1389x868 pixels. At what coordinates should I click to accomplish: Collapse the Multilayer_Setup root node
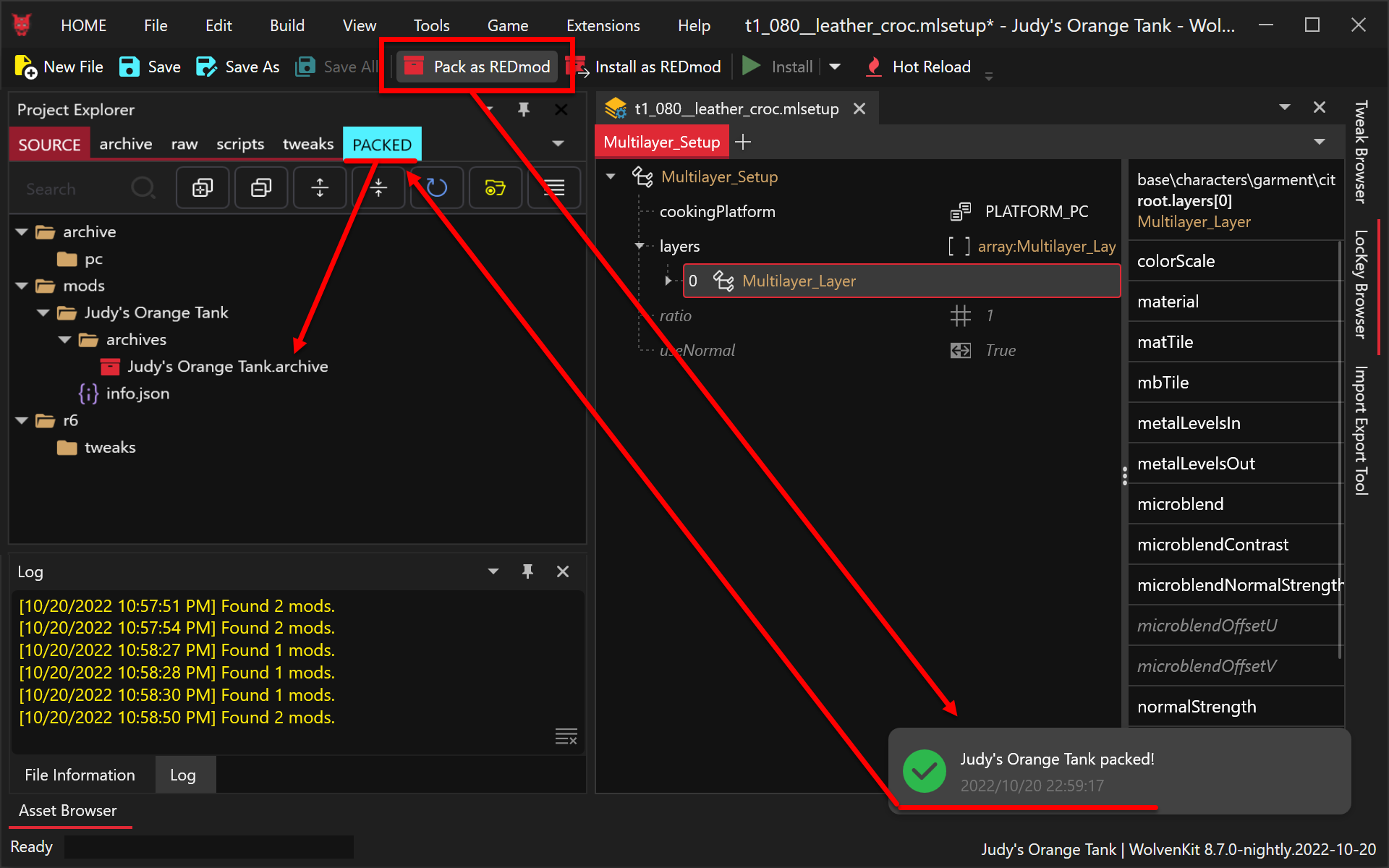[611, 176]
